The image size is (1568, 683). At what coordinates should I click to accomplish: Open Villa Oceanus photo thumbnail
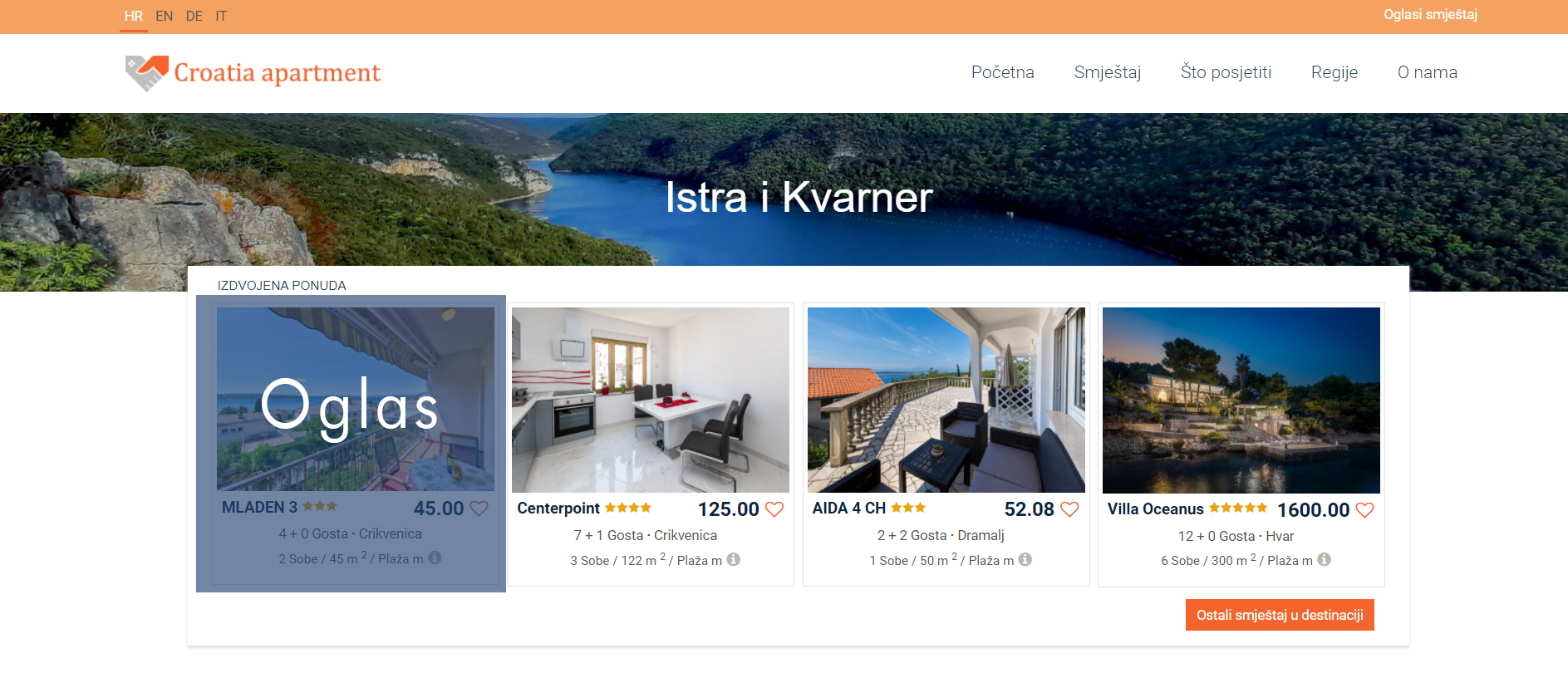click(1241, 400)
